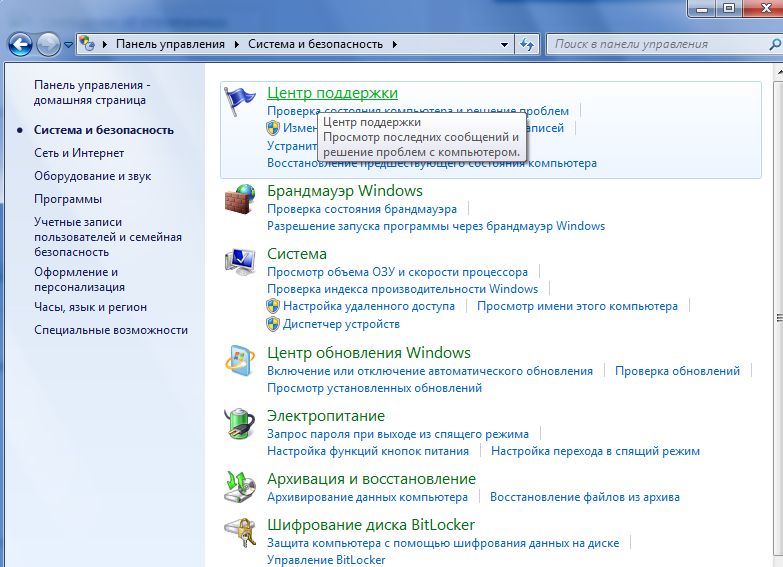Click the Back navigation arrow button
Screen dimensions: 783x567
[x=21, y=44]
